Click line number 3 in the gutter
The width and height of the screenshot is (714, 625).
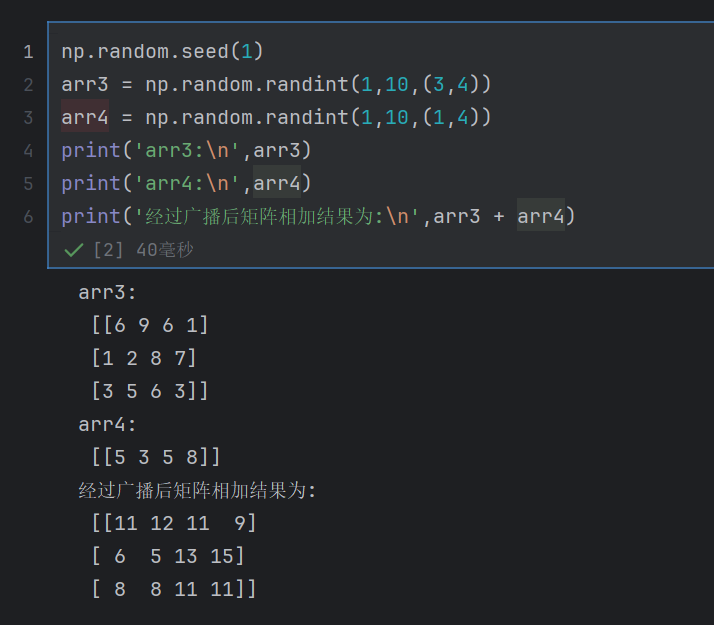coord(28,118)
